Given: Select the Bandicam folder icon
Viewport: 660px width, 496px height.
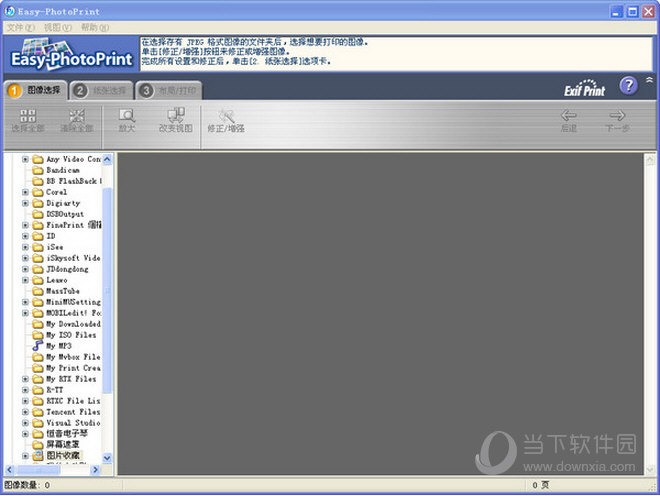Looking at the screenshot, I should (38, 170).
